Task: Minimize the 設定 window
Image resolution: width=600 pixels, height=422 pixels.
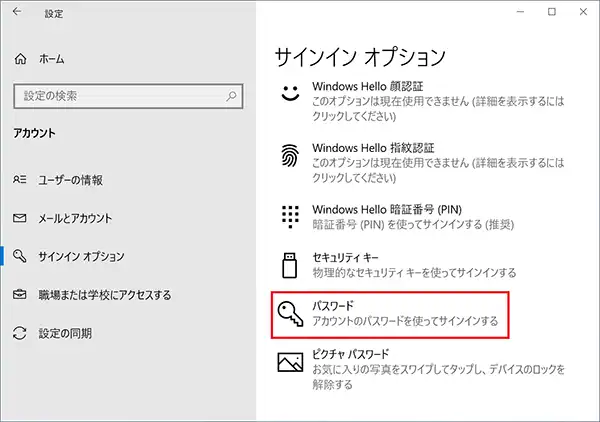Action: coord(520,12)
